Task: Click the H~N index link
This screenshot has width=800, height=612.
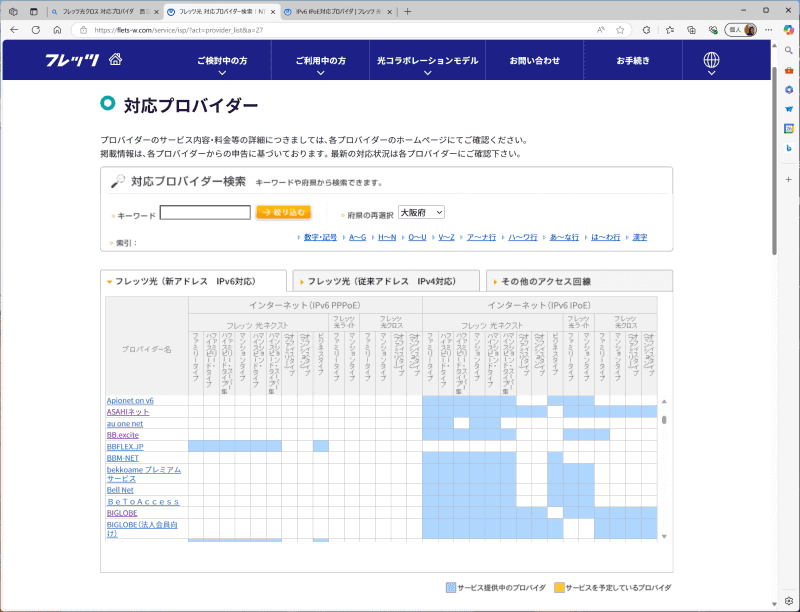Action: click(x=387, y=237)
